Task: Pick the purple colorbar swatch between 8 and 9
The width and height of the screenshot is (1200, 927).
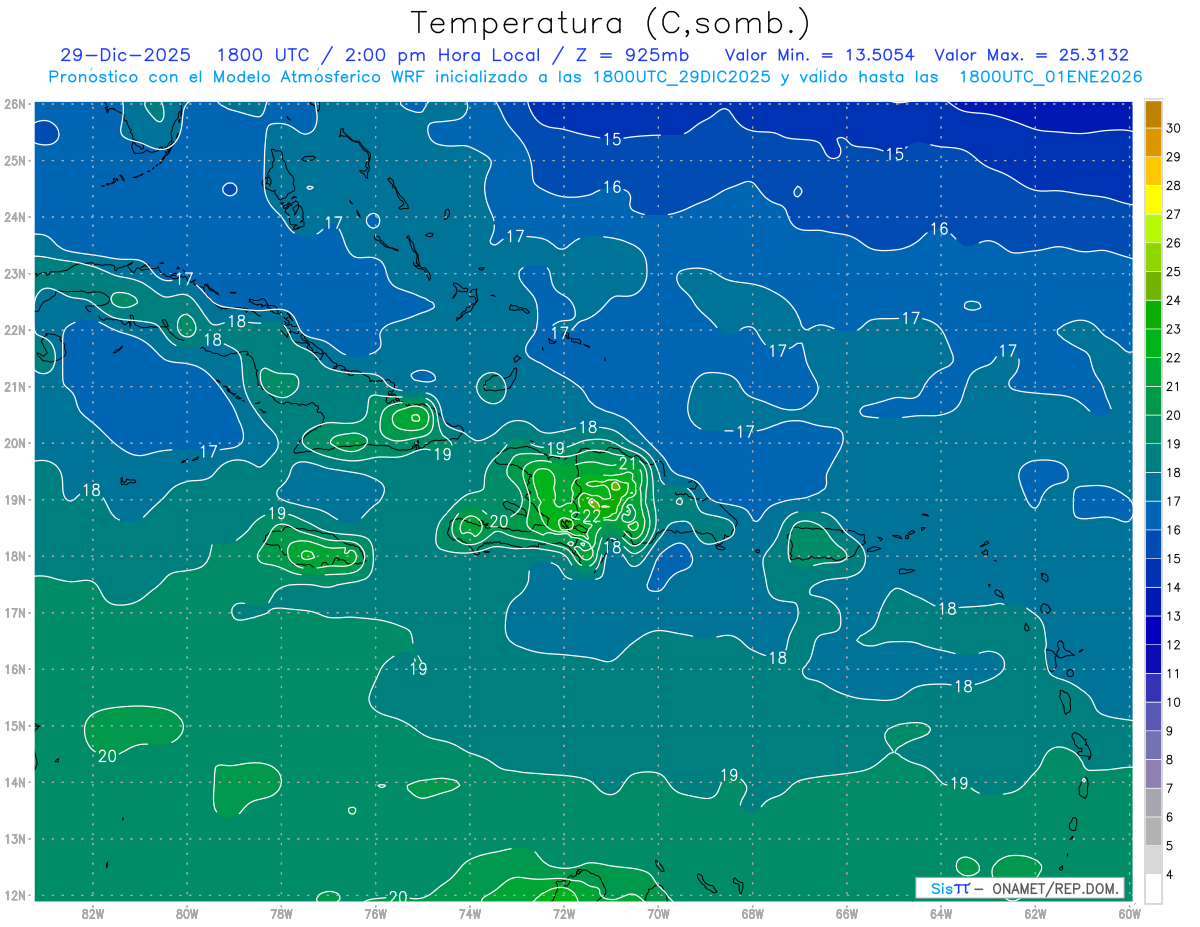Action: coord(1153,745)
